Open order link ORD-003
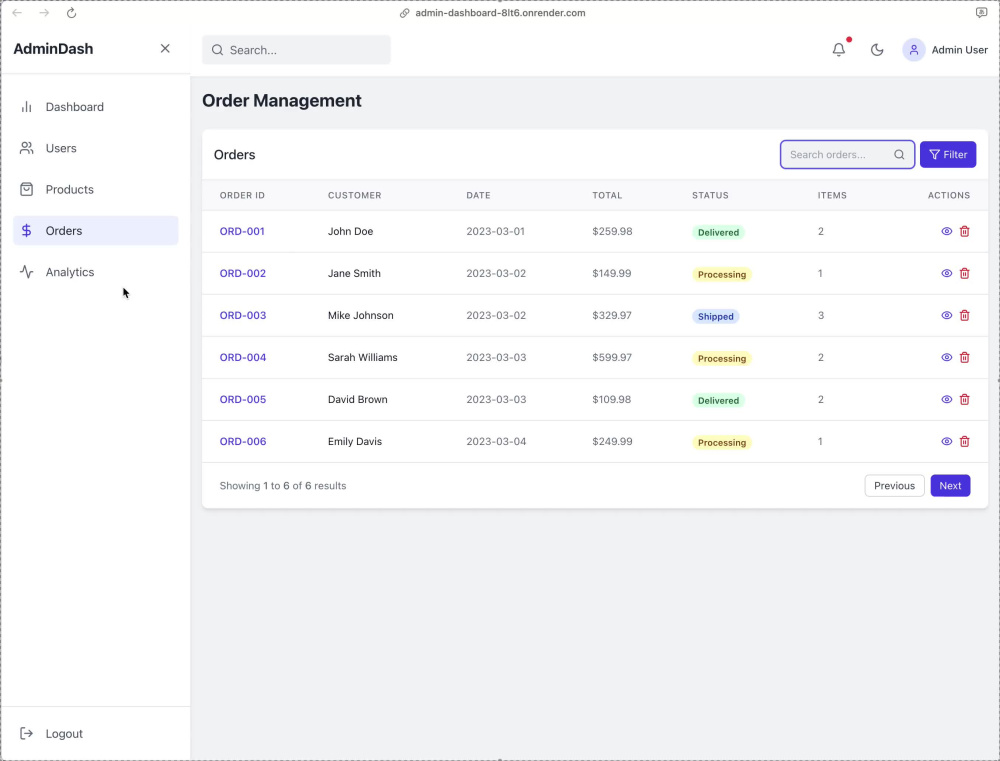Screen dimensions: 1000x761 [x=243, y=316]
